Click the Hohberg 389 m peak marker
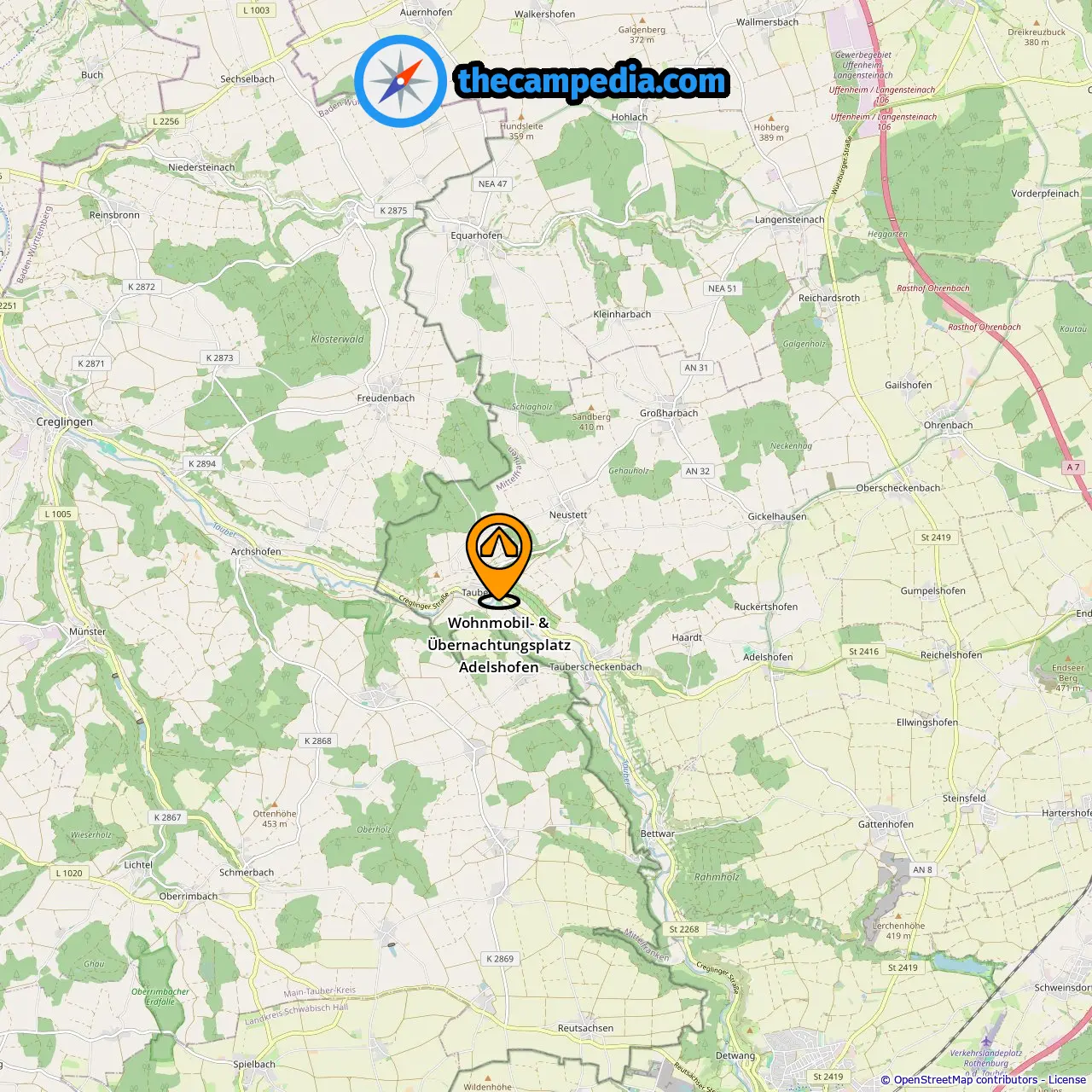 pyautogui.click(x=771, y=119)
